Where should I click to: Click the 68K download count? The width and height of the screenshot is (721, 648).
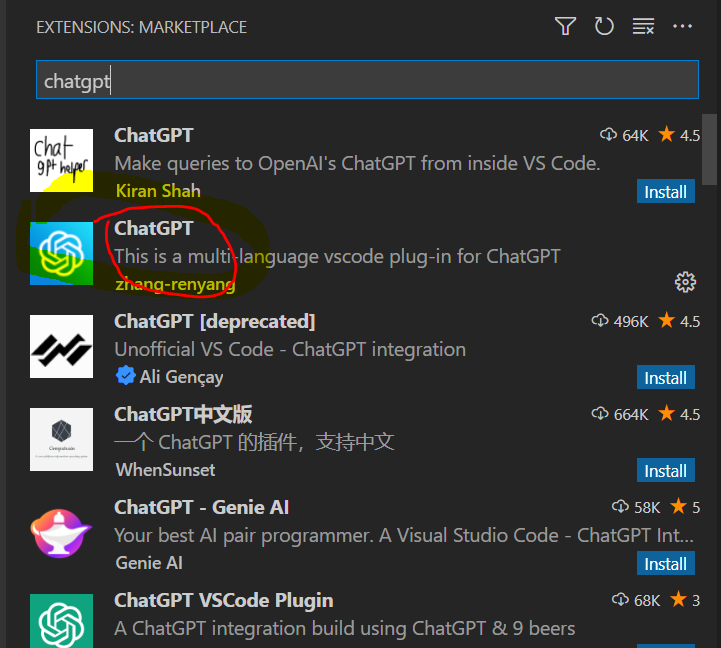coord(636,600)
